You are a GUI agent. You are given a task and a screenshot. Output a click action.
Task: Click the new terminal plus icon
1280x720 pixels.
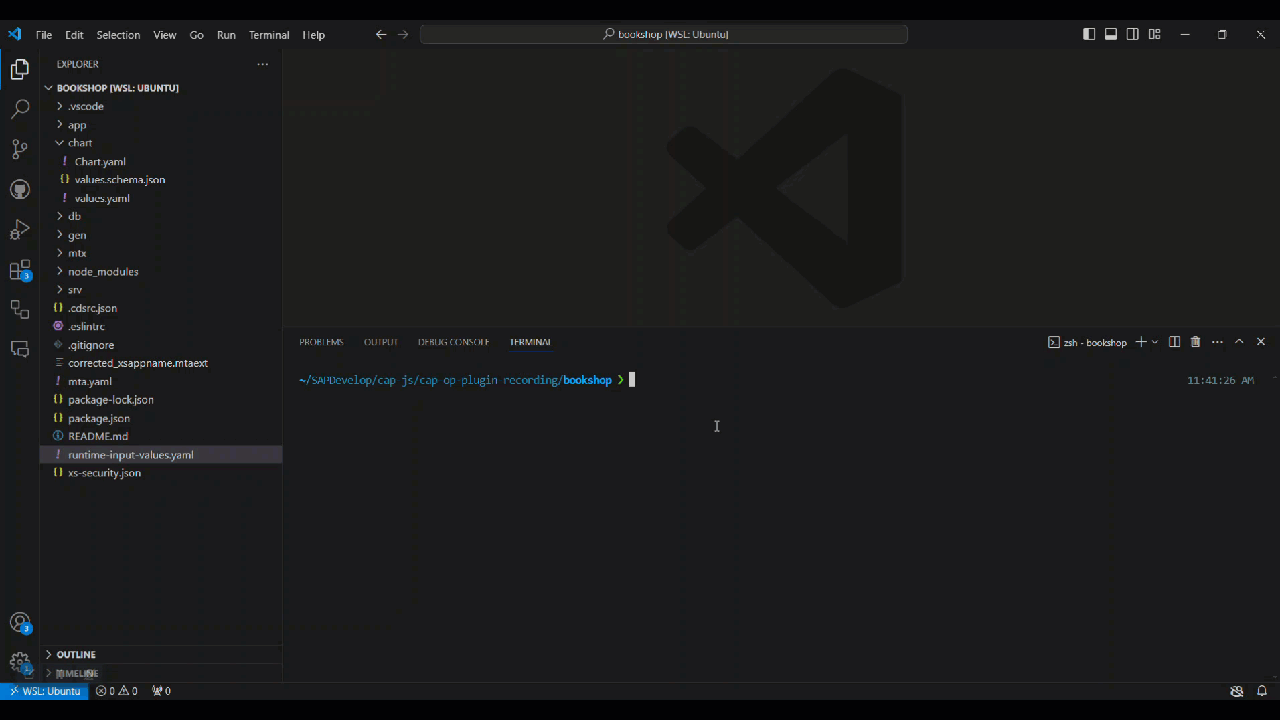click(x=1141, y=342)
